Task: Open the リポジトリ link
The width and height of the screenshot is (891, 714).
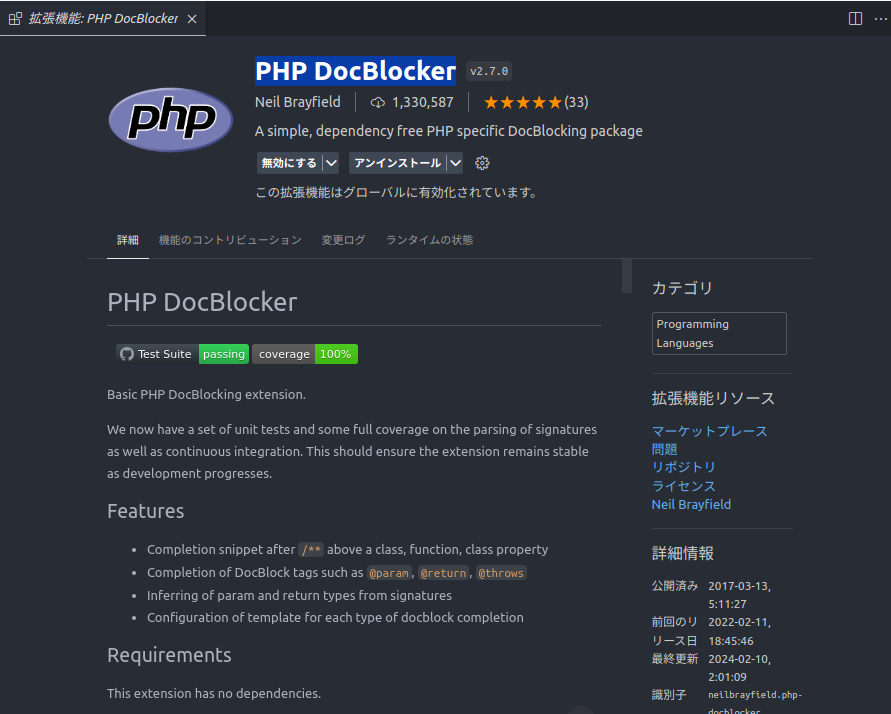Action: tap(684, 467)
